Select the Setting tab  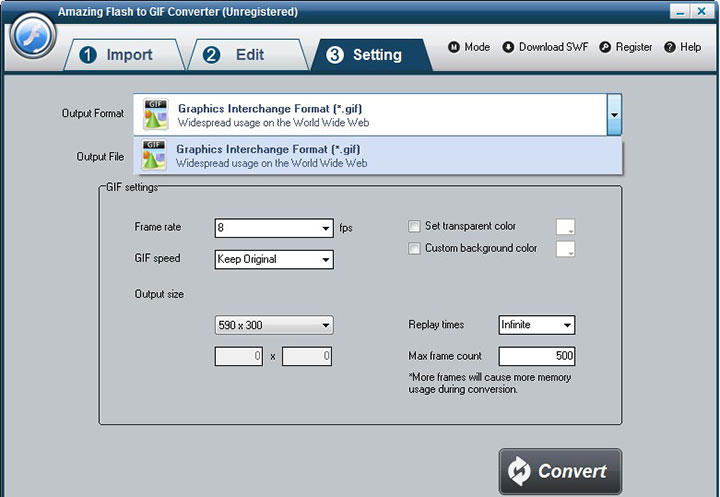pos(371,55)
